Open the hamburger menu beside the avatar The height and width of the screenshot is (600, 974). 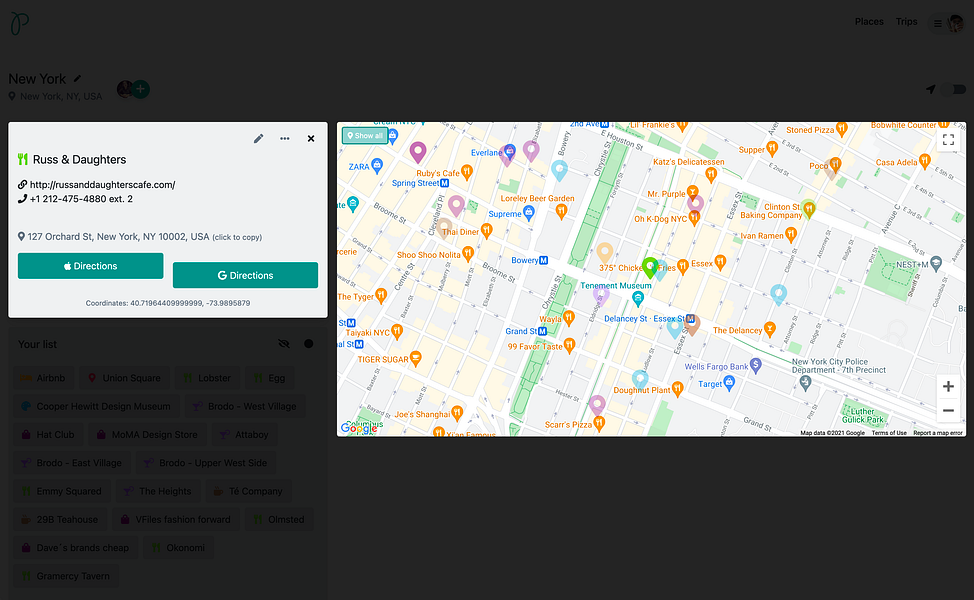[x=937, y=24]
